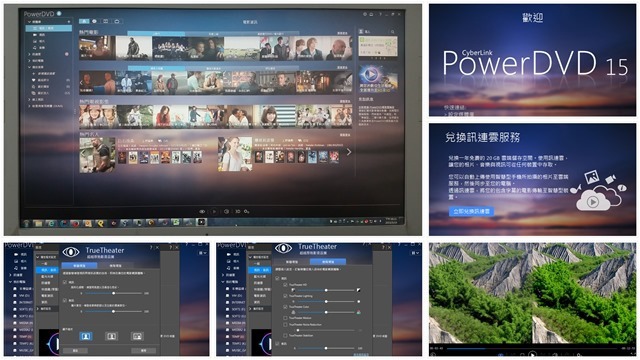Open first celebrity portrait in 熱門名人 section
The width and height of the screenshot is (640, 360).
click(97, 154)
